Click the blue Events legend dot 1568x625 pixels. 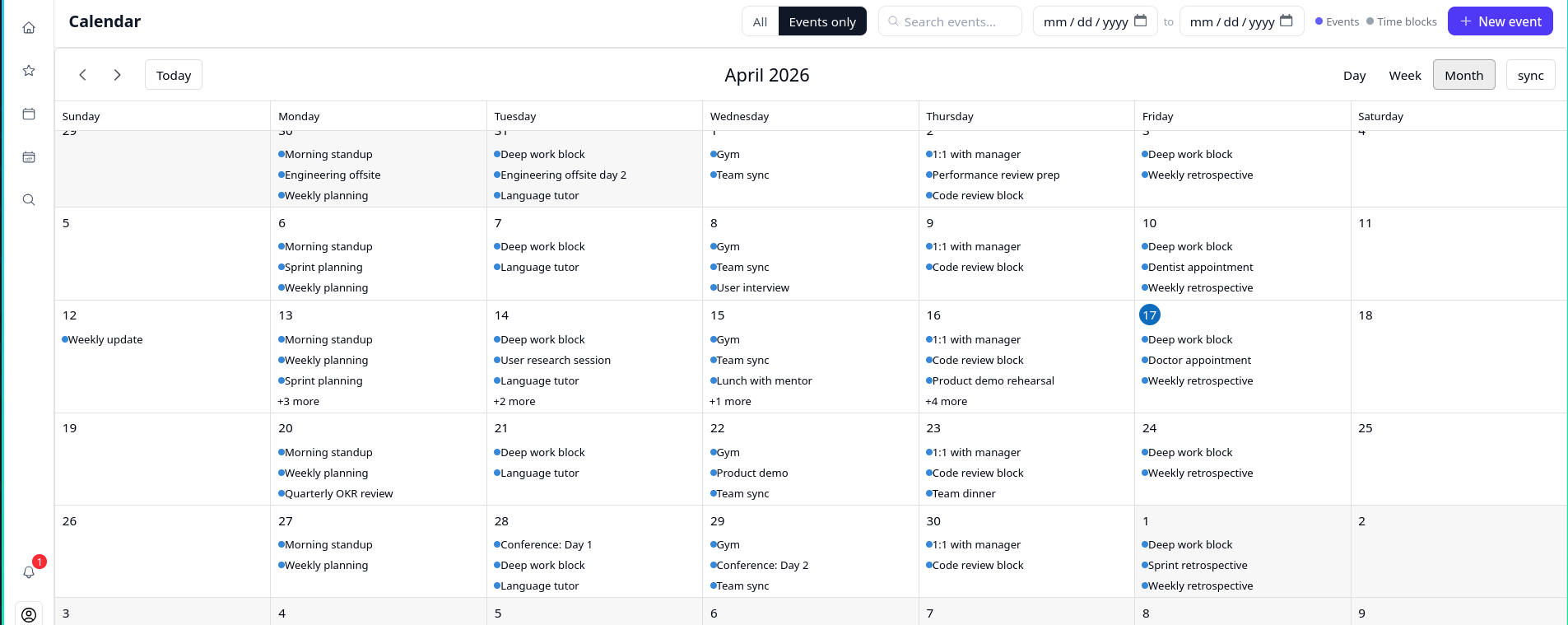coord(1319,21)
